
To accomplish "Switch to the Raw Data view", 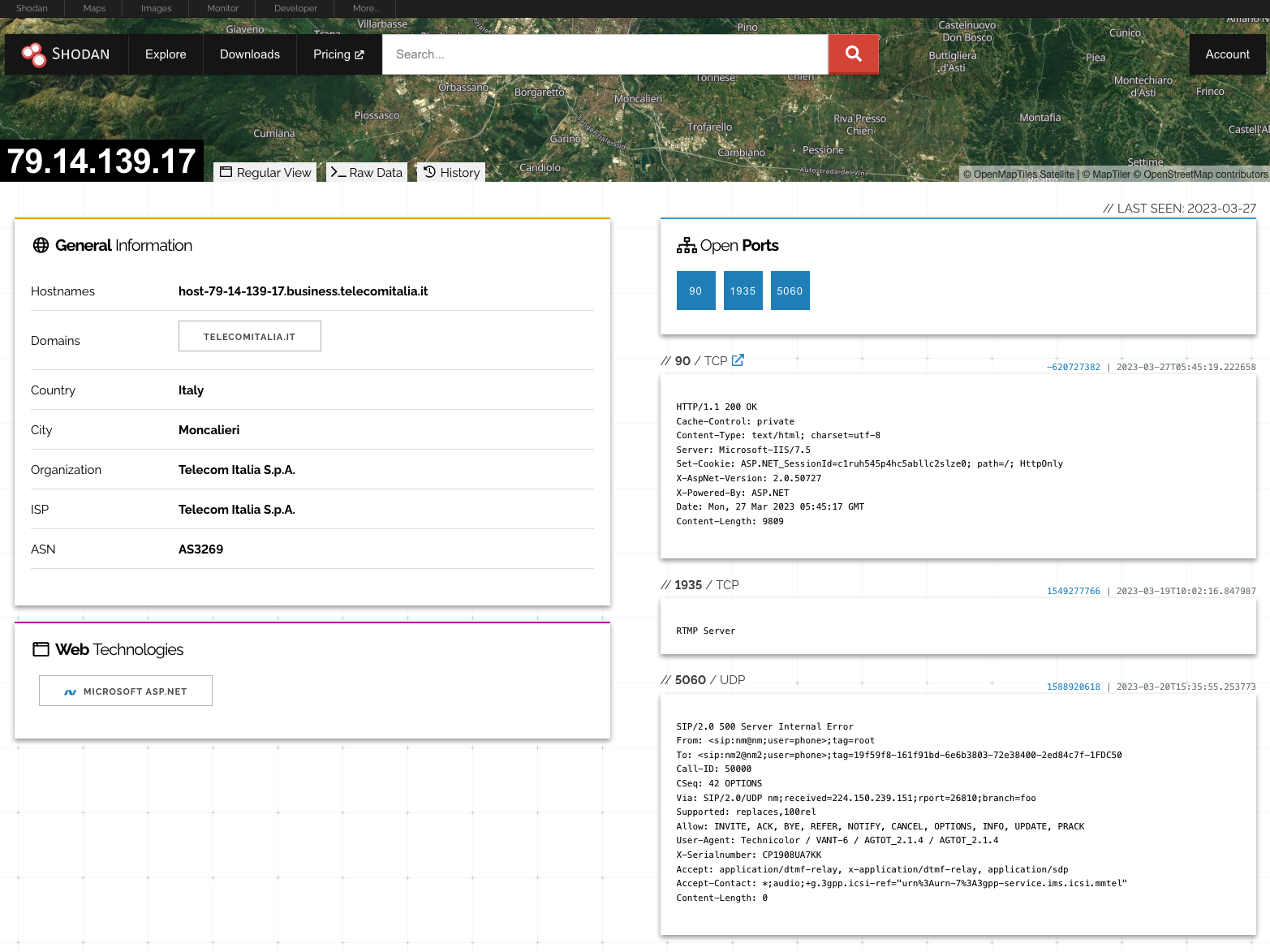I will point(367,172).
